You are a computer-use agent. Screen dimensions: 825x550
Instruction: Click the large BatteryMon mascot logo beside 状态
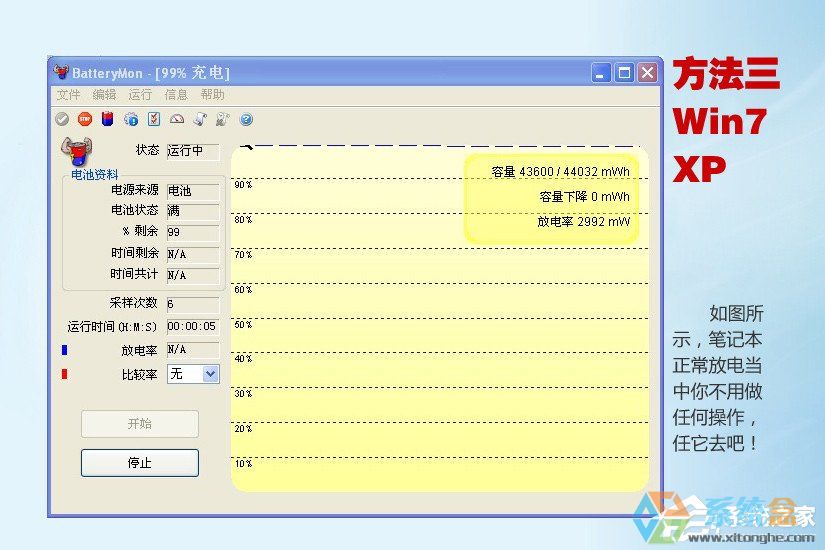77,152
